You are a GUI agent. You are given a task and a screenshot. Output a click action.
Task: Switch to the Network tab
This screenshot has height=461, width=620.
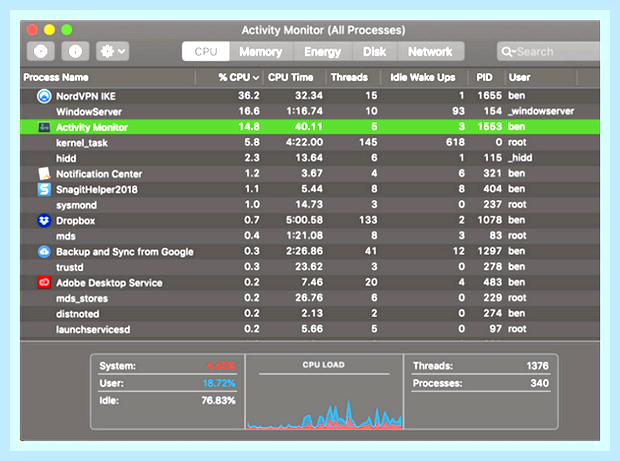point(430,51)
